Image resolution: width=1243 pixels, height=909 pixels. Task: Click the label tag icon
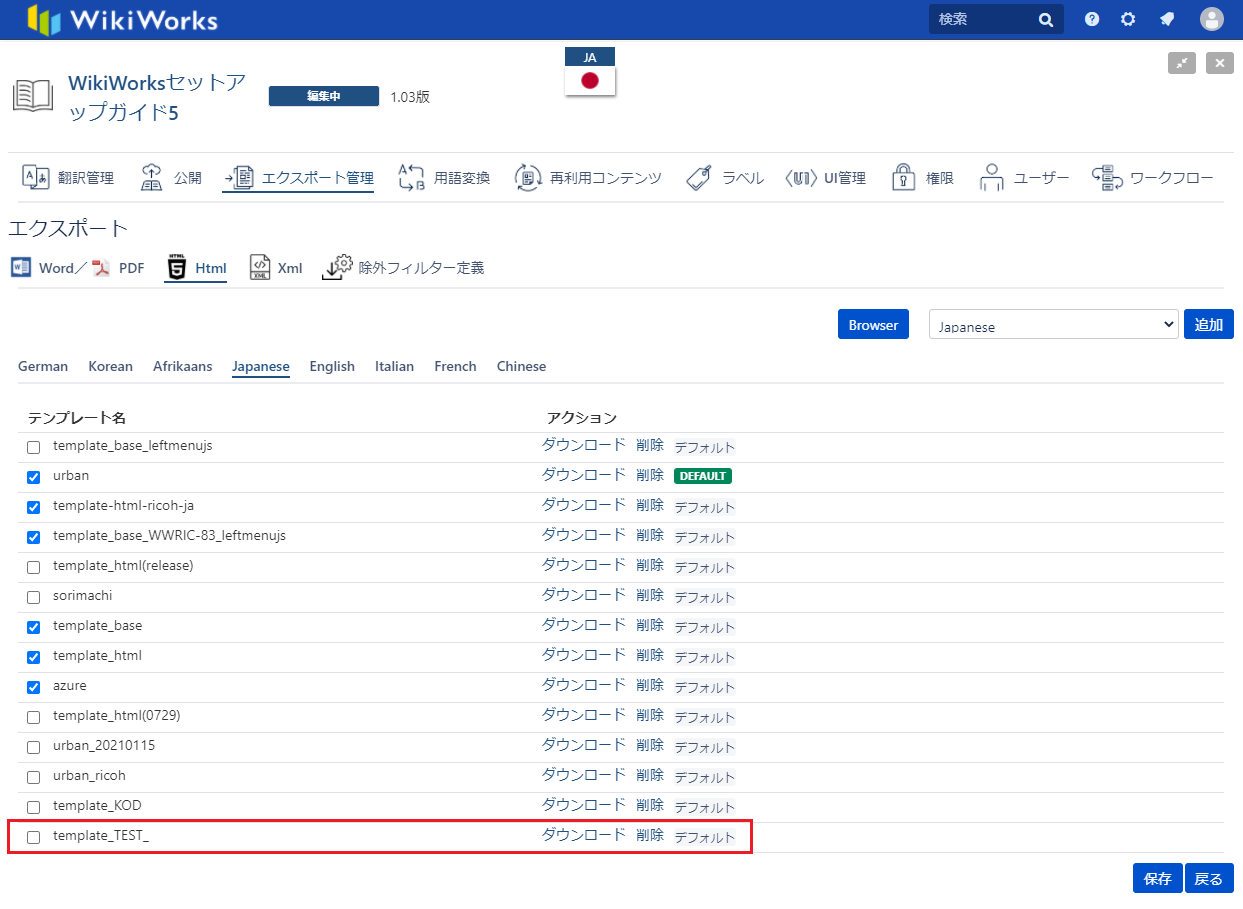699,178
